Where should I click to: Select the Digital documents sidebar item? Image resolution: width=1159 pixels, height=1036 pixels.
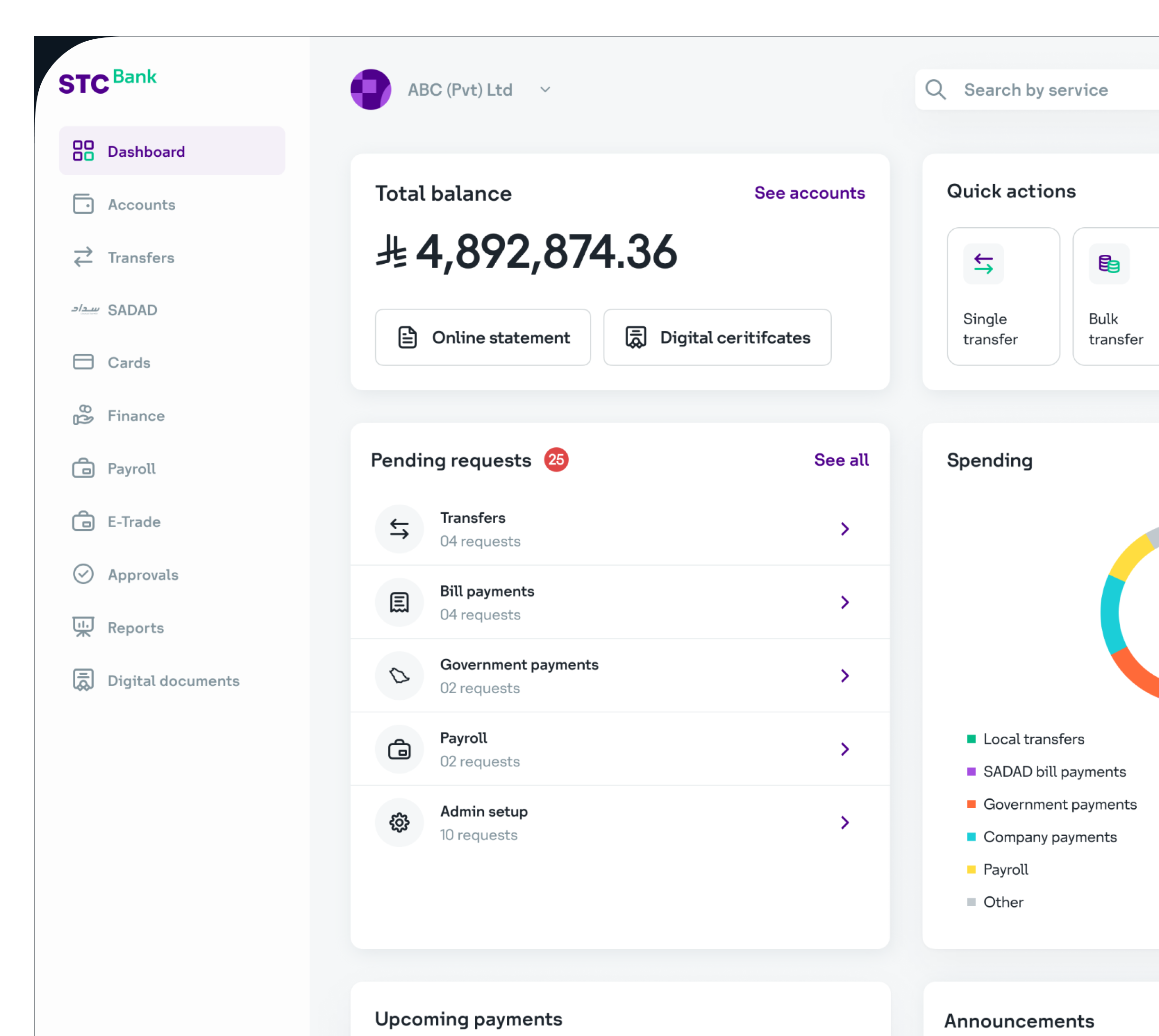pos(173,680)
